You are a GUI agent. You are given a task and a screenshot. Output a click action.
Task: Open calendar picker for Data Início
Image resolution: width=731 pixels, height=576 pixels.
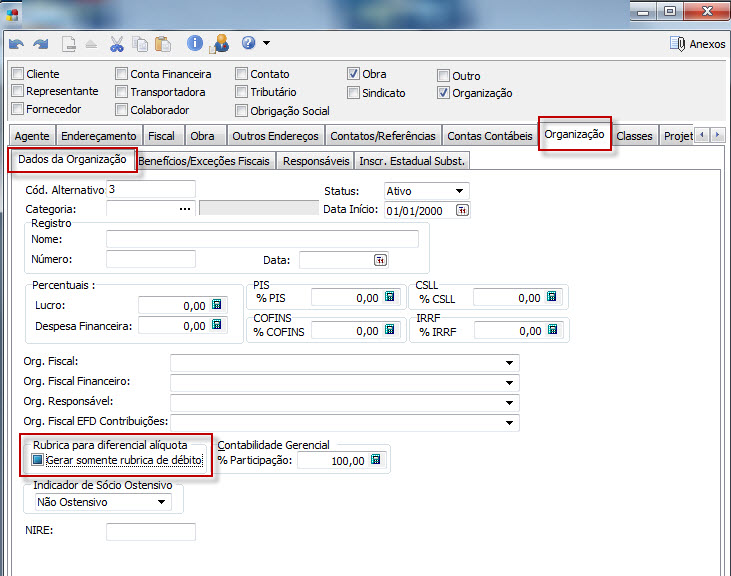tap(461, 210)
